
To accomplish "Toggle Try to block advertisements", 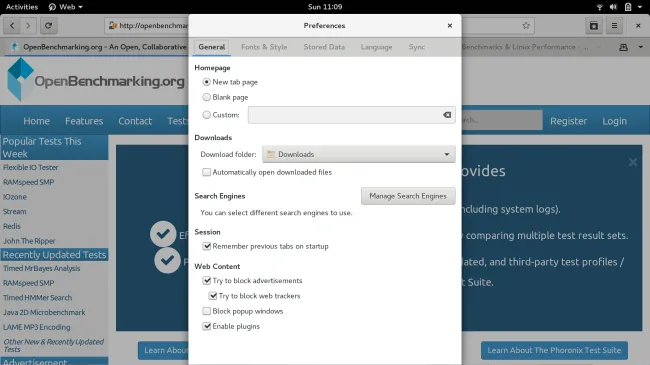I will pyautogui.click(x=206, y=281).
